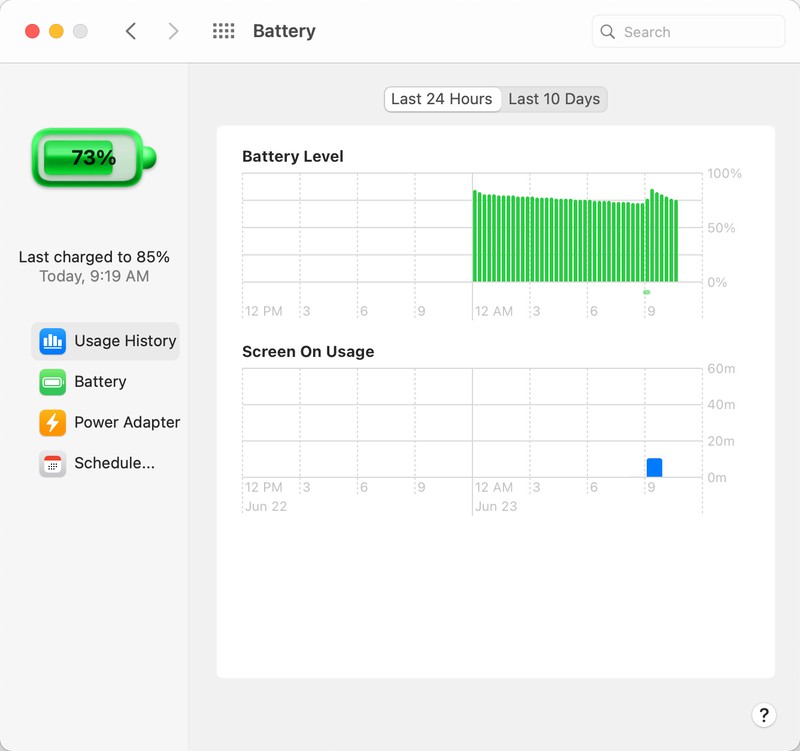Open the Power Adapter section
The image size is (800, 751).
tap(126, 422)
